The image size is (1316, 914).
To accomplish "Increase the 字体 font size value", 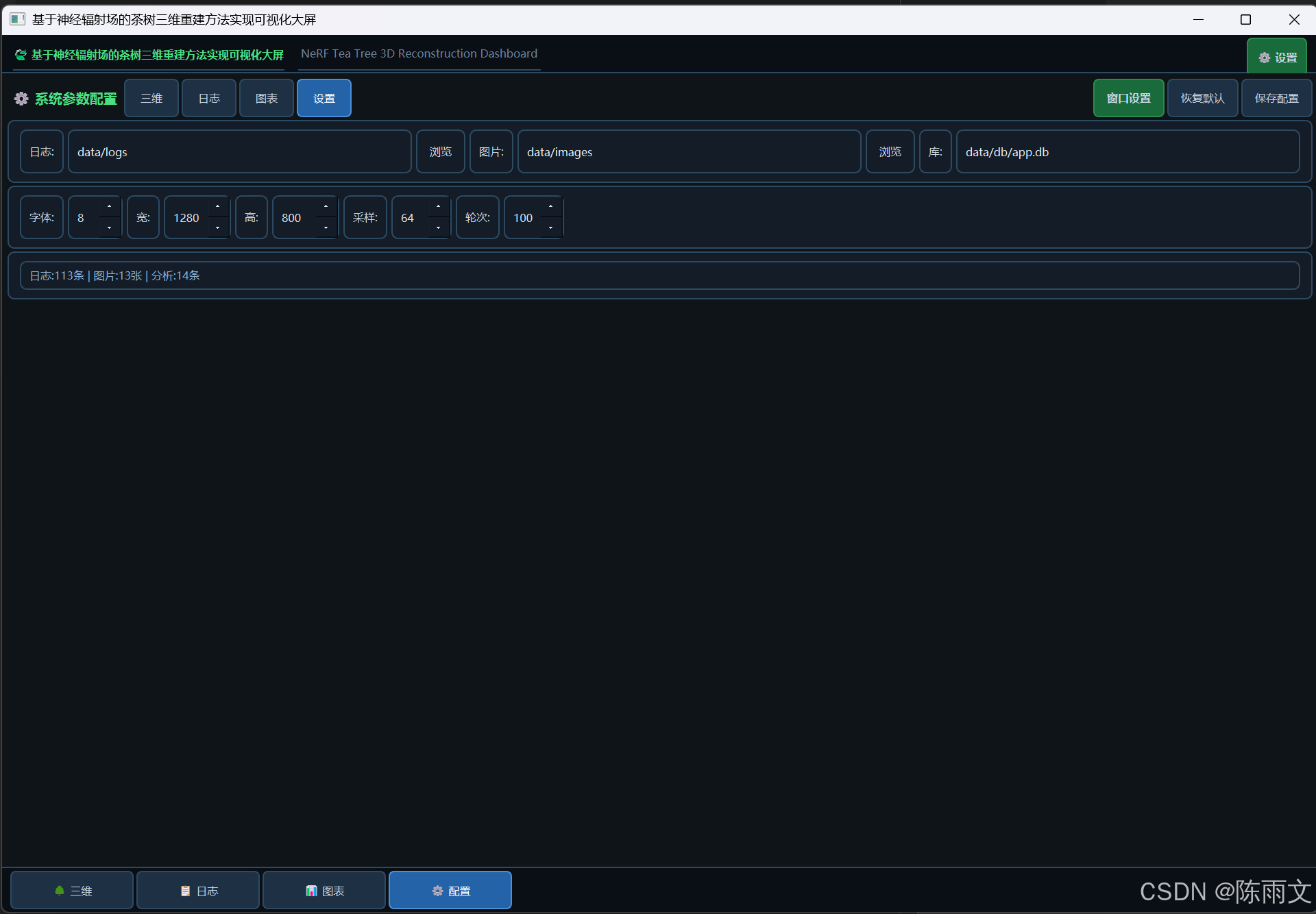I will click(x=110, y=206).
